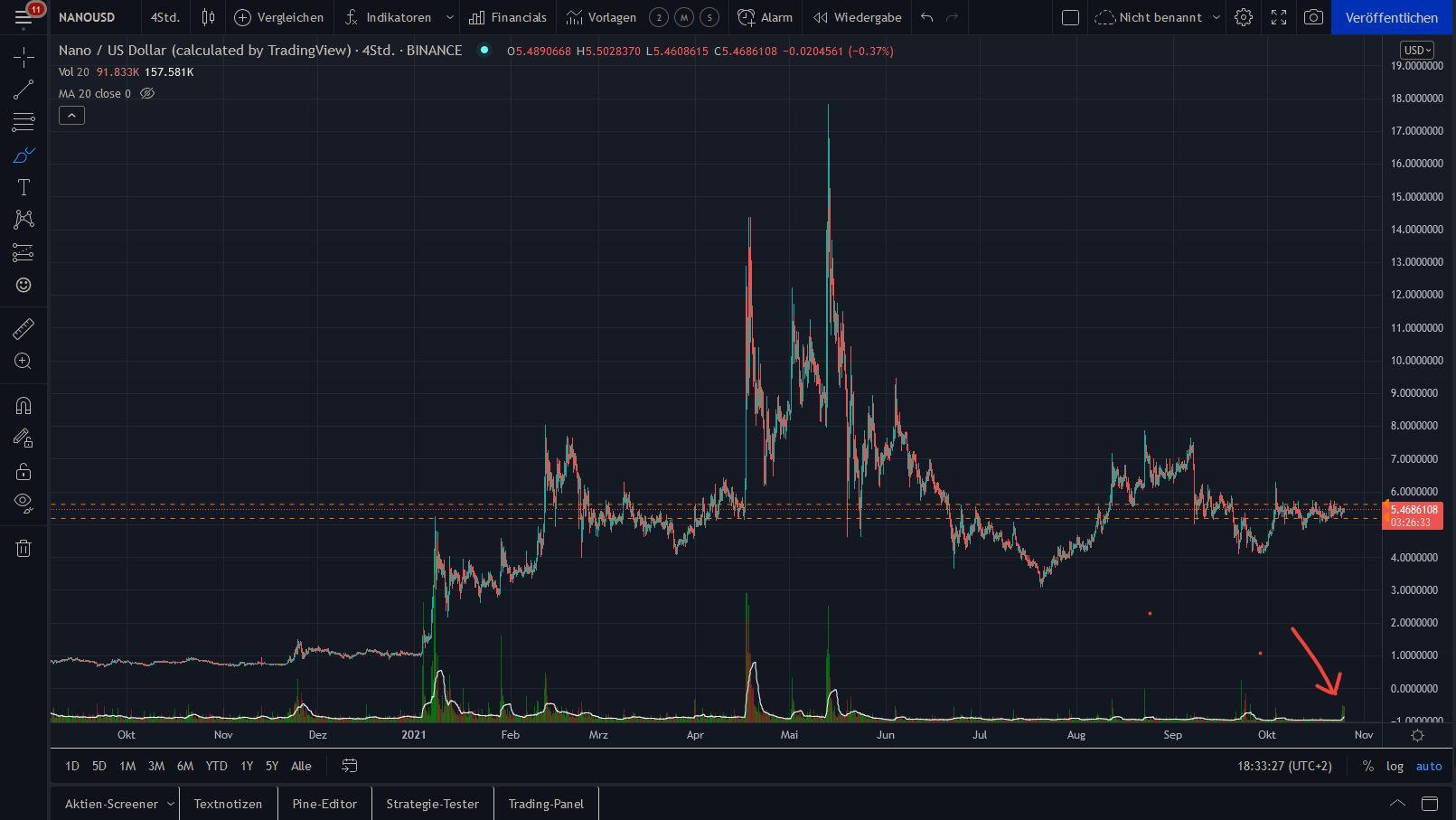Open the Financials menu
Image resolution: width=1456 pixels, height=820 pixels.
[x=507, y=17]
